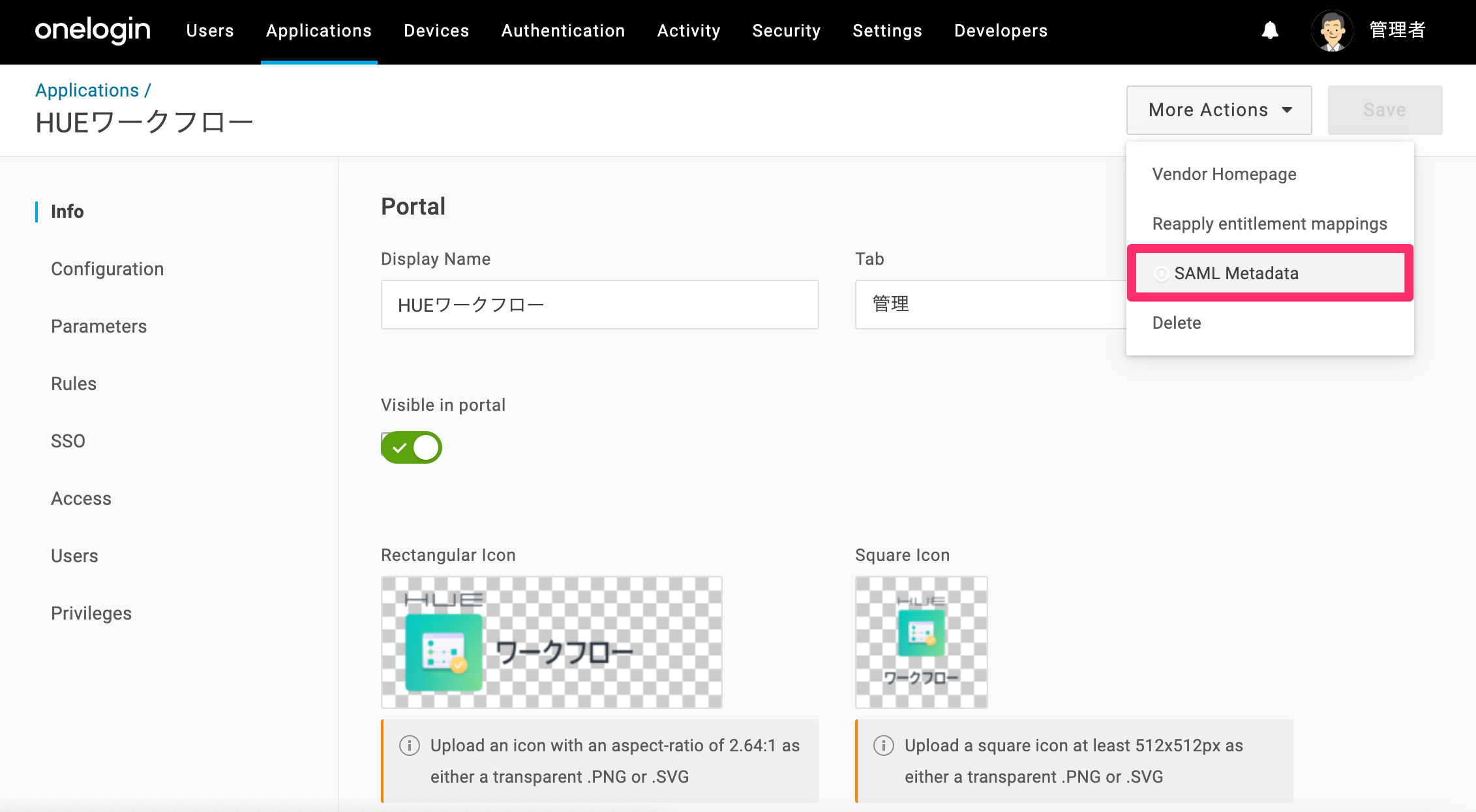The image size is (1476, 812).
Task: Open the Devices menu
Action: coord(436,31)
